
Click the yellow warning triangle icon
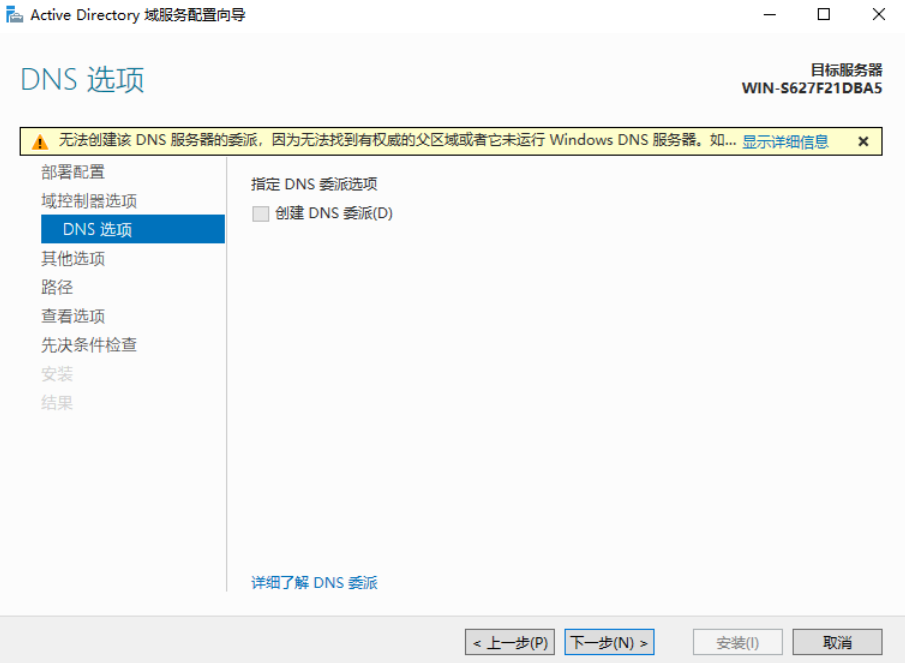[x=39, y=142]
